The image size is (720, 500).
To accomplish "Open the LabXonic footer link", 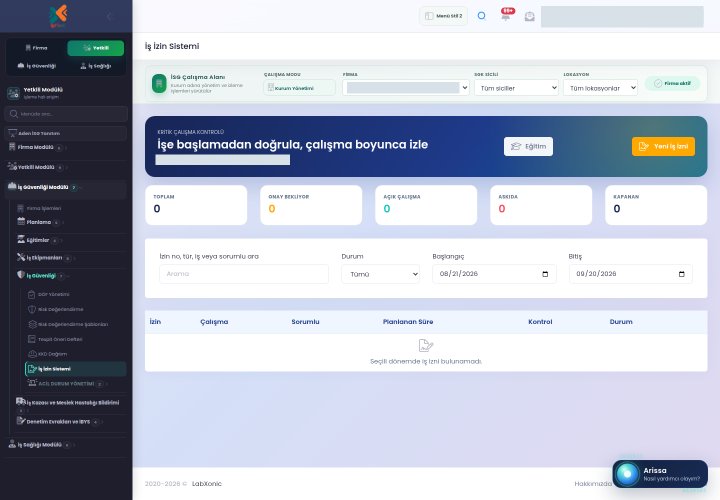I will pyautogui.click(x=207, y=484).
